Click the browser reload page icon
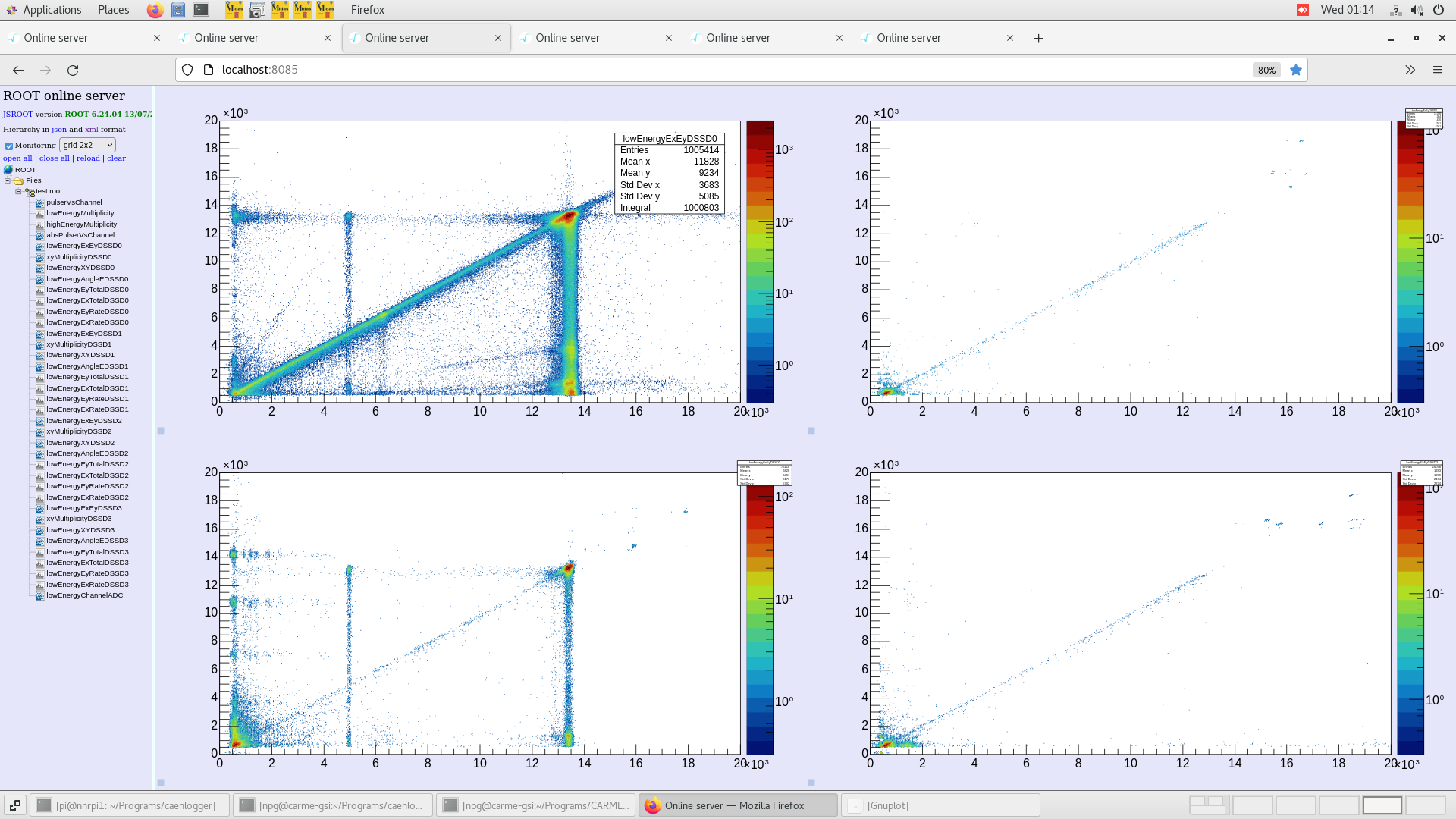The image size is (1456, 819). pos(73,70)
